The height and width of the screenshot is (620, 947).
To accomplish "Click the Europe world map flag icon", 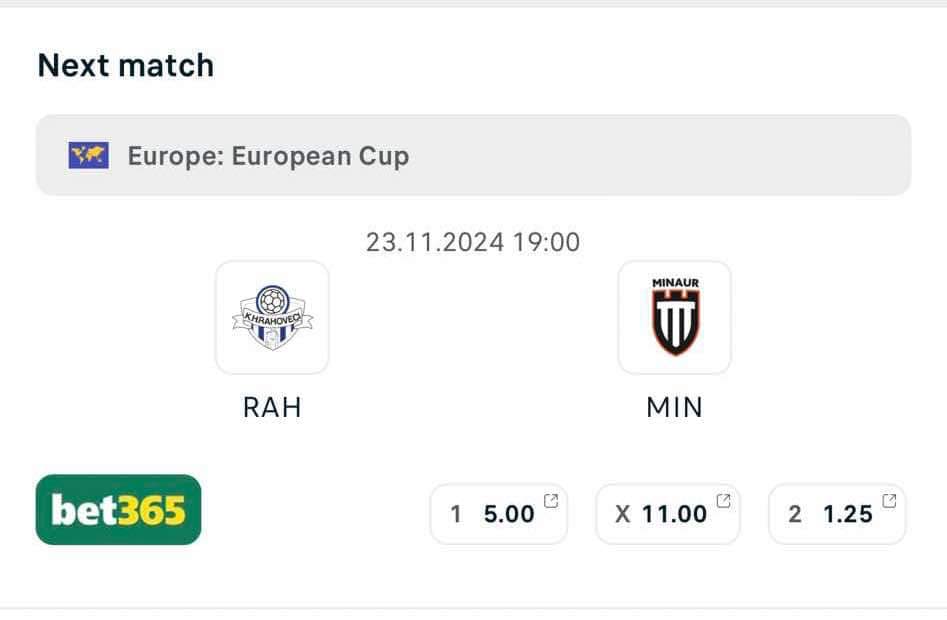I will 89,156.
